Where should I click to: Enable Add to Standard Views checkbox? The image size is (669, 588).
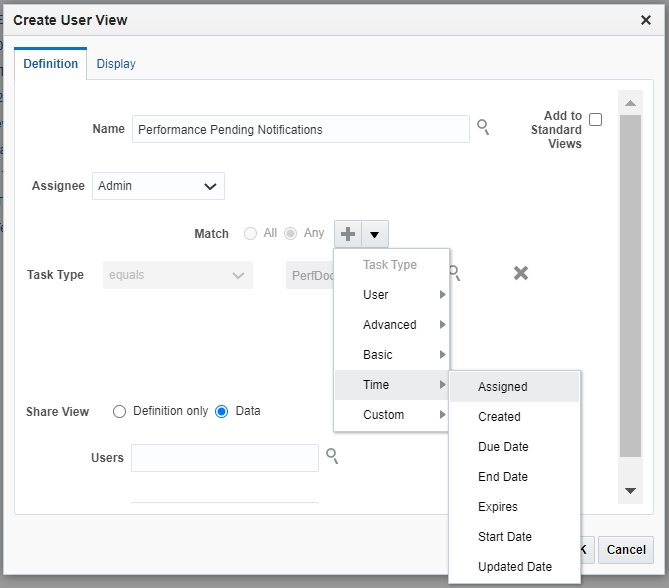[x=595, y=119]
